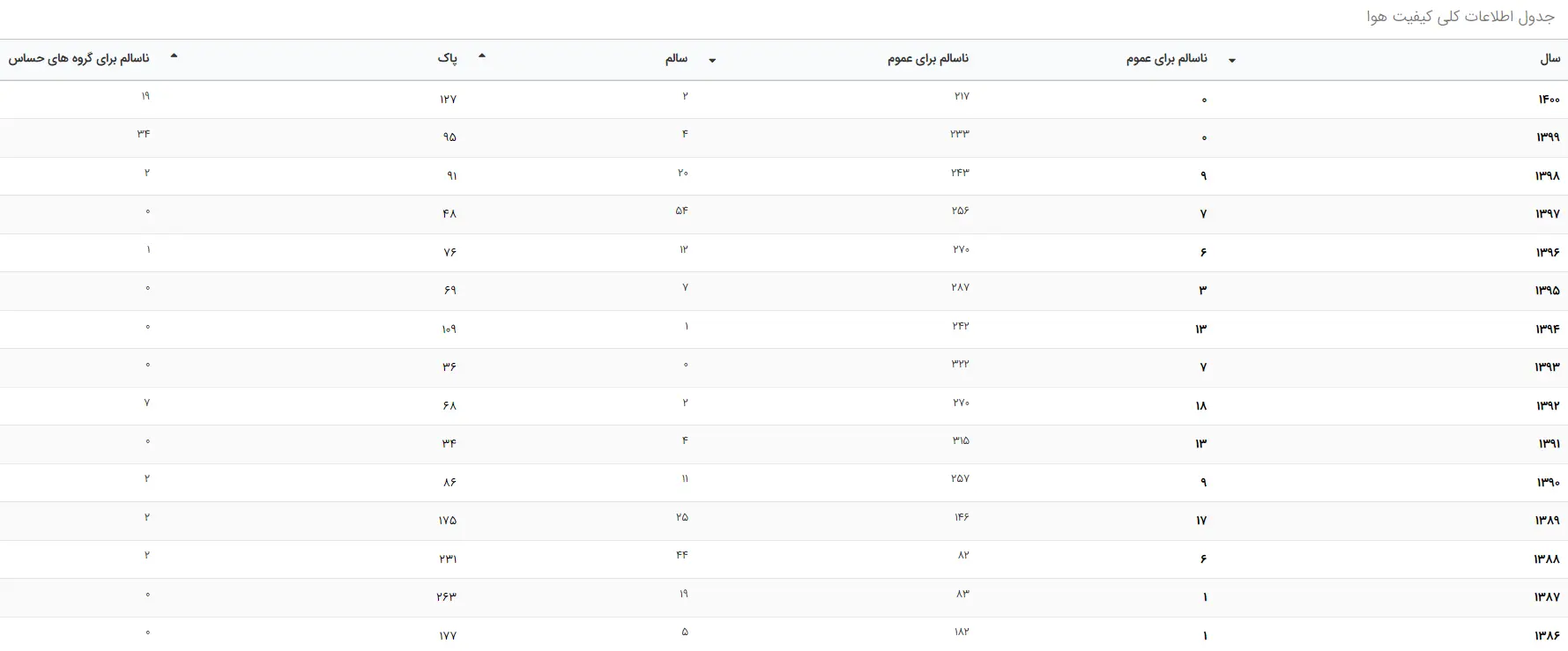Sort by the پاک column header text
This screenshot has height=651, width=1568.
pos(448,58)
